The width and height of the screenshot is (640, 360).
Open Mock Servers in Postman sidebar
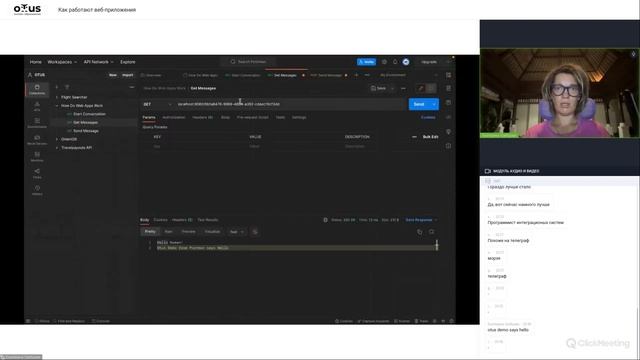point(37,140)
